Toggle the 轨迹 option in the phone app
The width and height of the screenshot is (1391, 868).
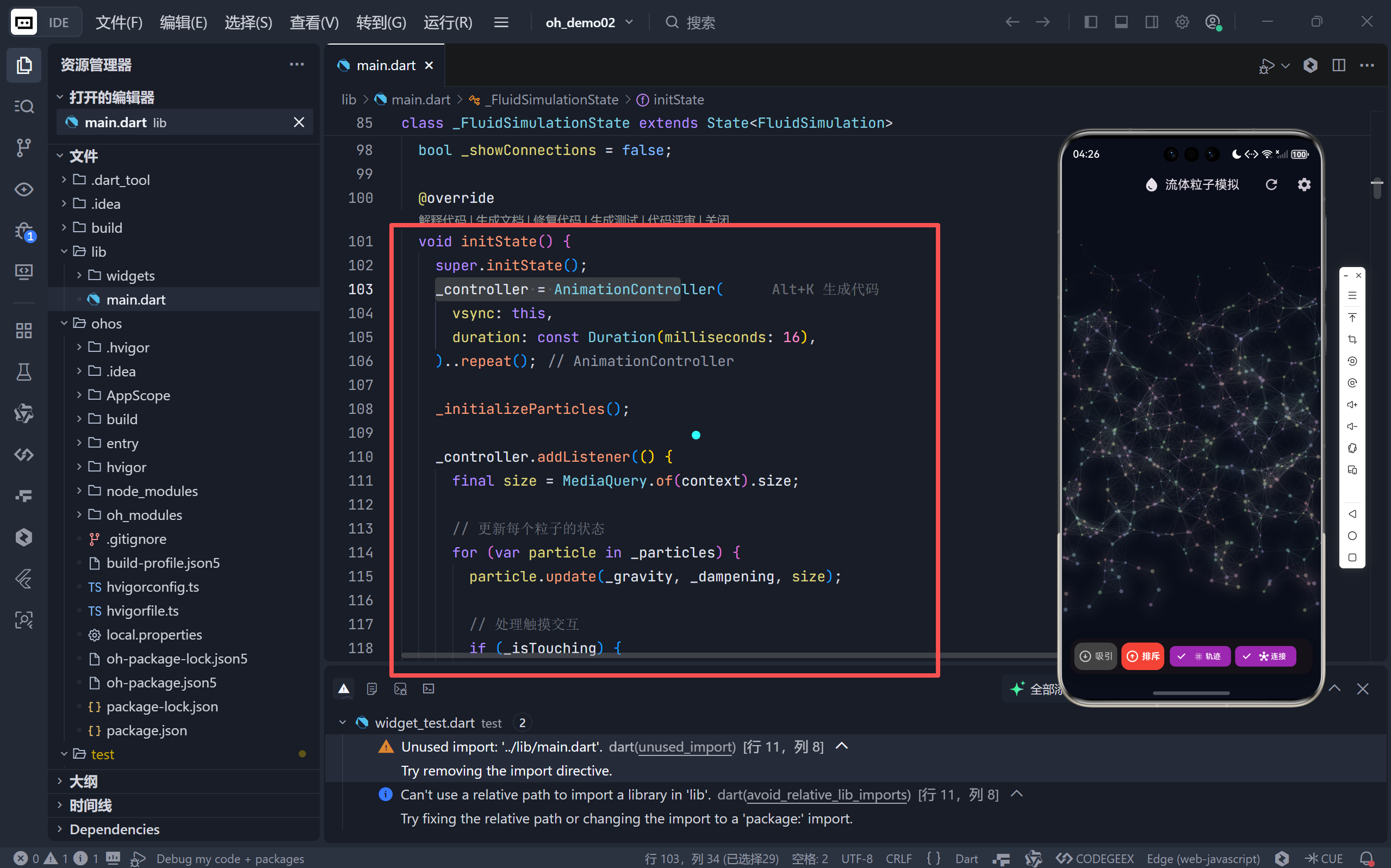point(1200,656)
